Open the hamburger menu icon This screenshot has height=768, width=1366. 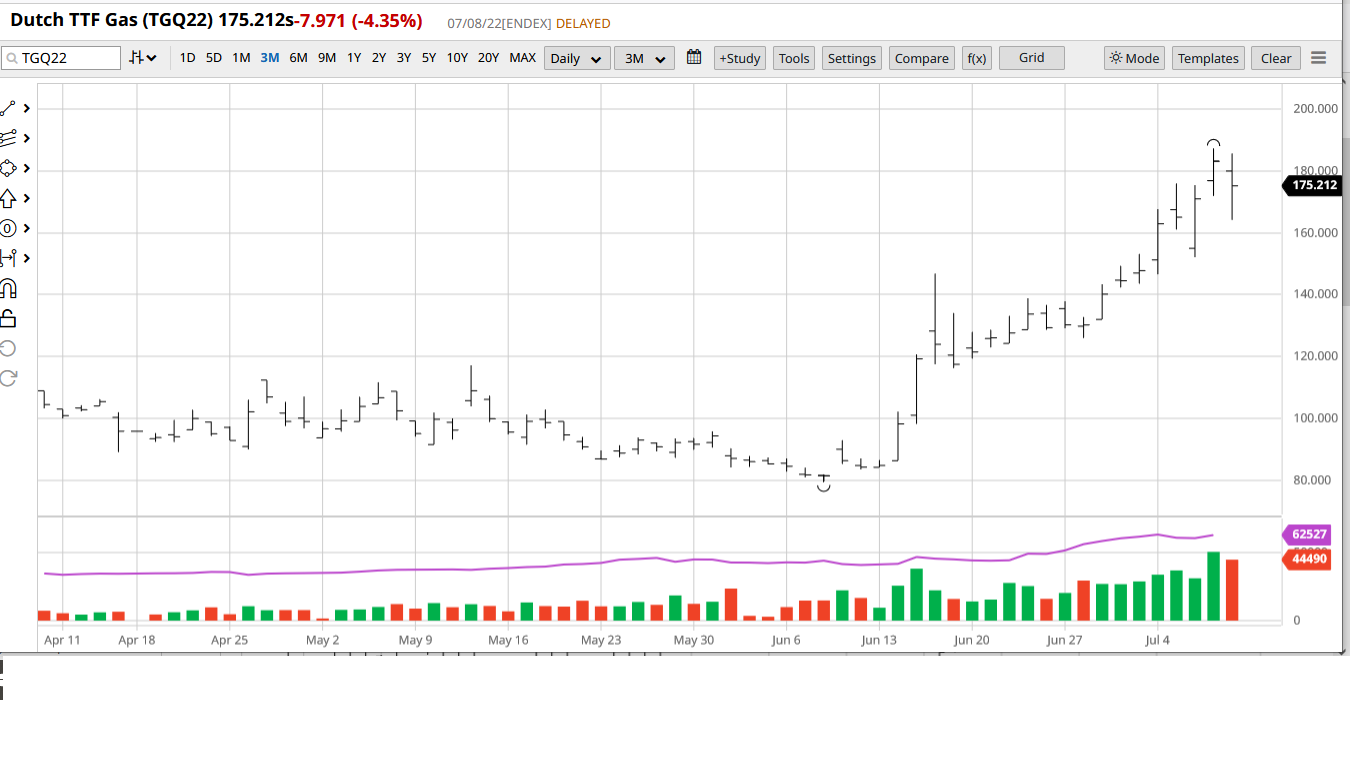1319,58
